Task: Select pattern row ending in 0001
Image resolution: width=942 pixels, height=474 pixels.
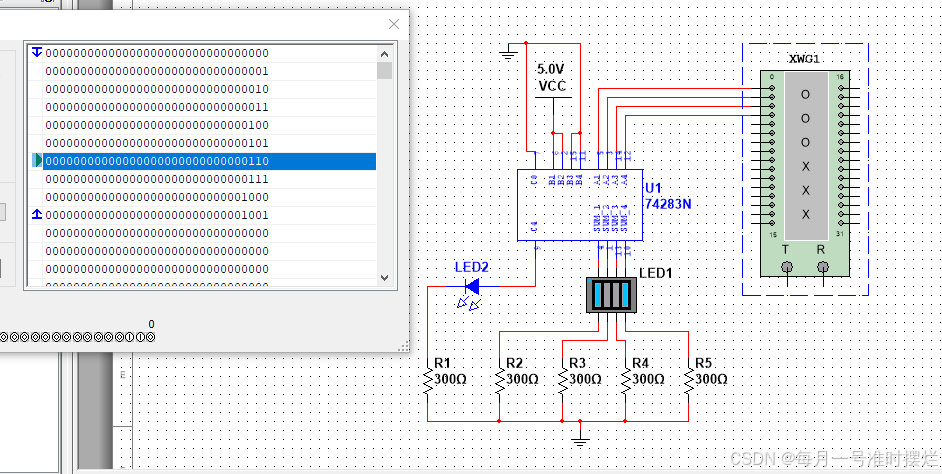Action: pos(210,71)
